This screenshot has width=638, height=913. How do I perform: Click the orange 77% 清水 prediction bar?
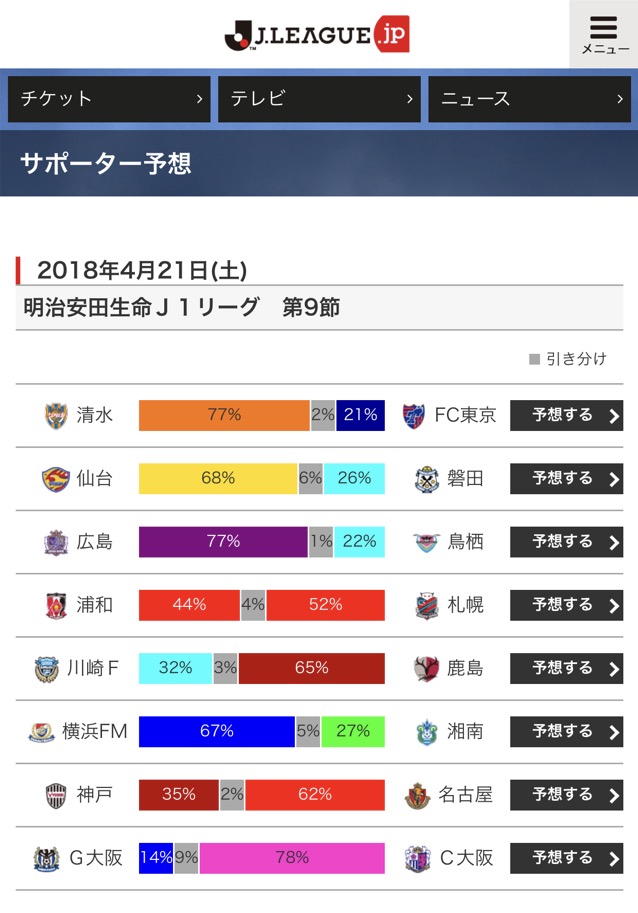(224, 415)
